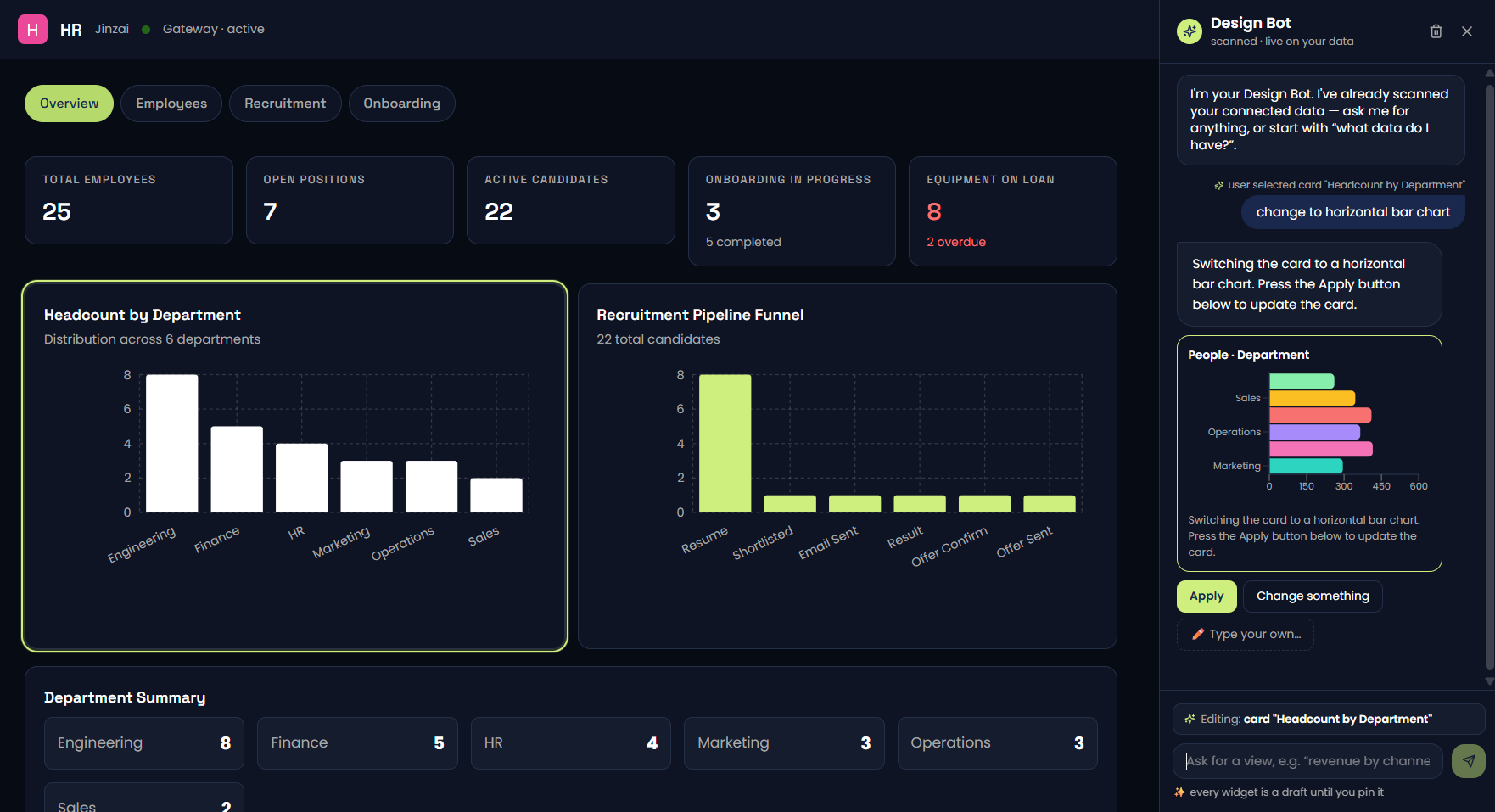Select the Total Employees stat card
Viewport: 1495px width, 812px height.
coord(129,200)
